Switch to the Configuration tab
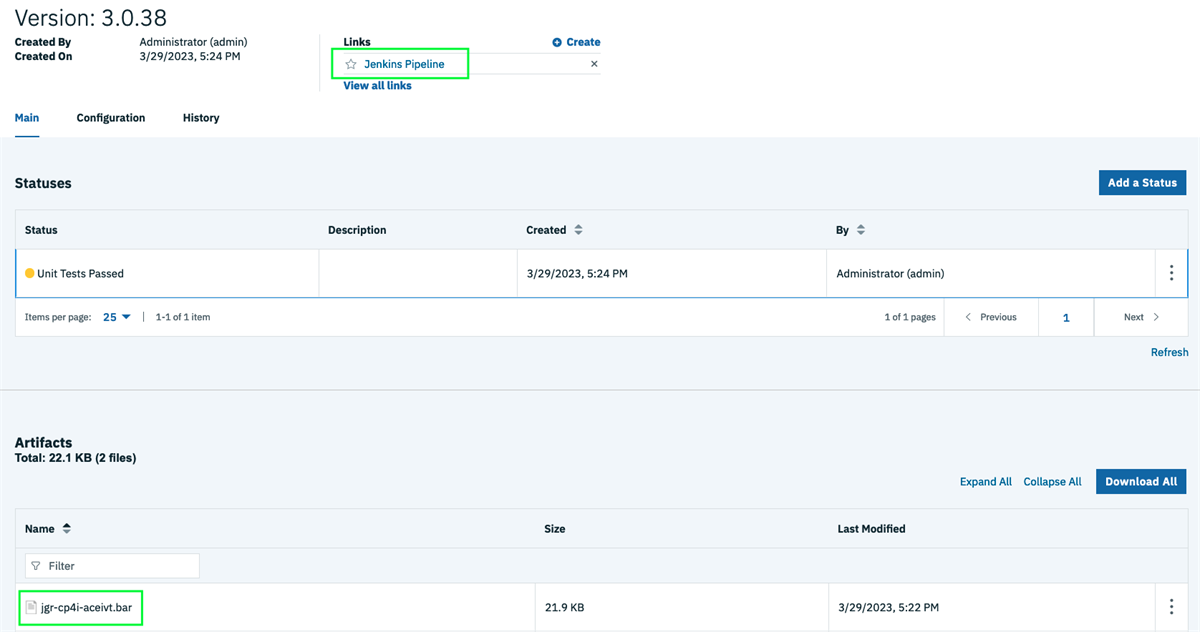Viewport: 1200px width, 632px height. click(110, 117)
